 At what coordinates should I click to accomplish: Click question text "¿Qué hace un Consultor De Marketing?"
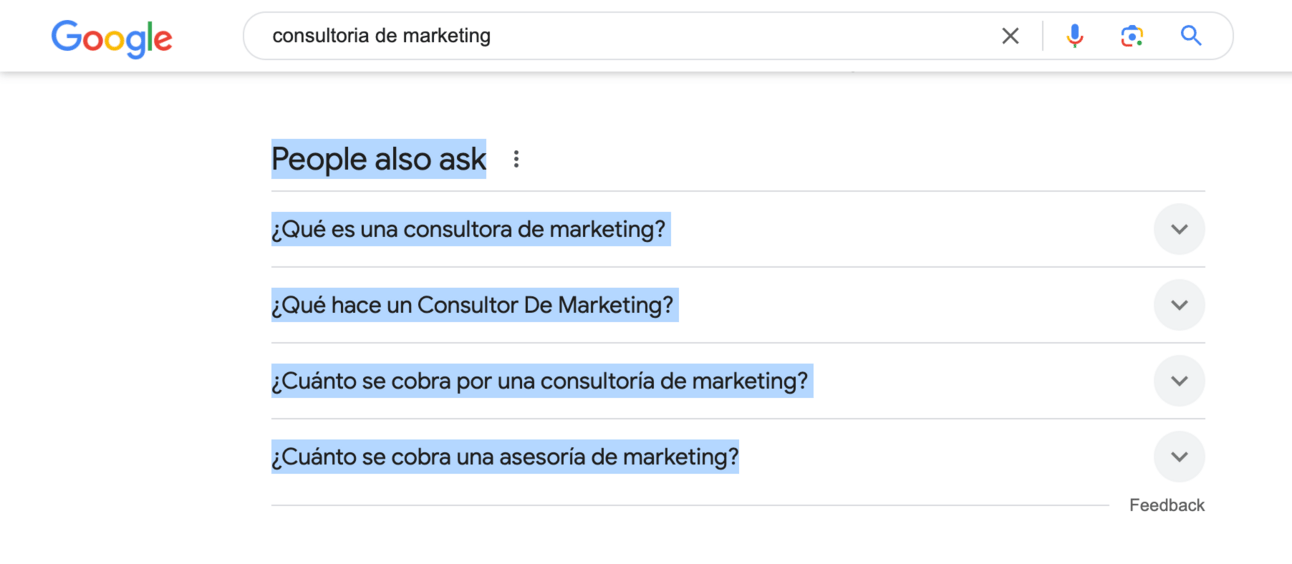473,305
